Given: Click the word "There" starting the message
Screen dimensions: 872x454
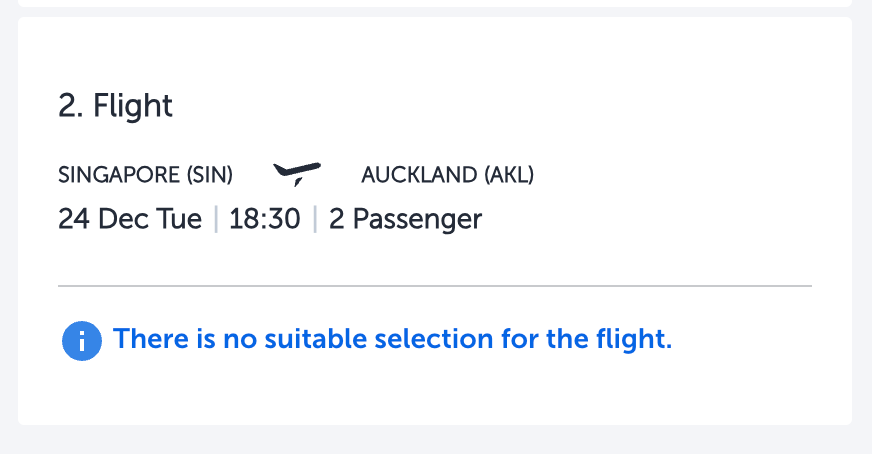Looking at the screenshot, I should [x=151, y=339].
